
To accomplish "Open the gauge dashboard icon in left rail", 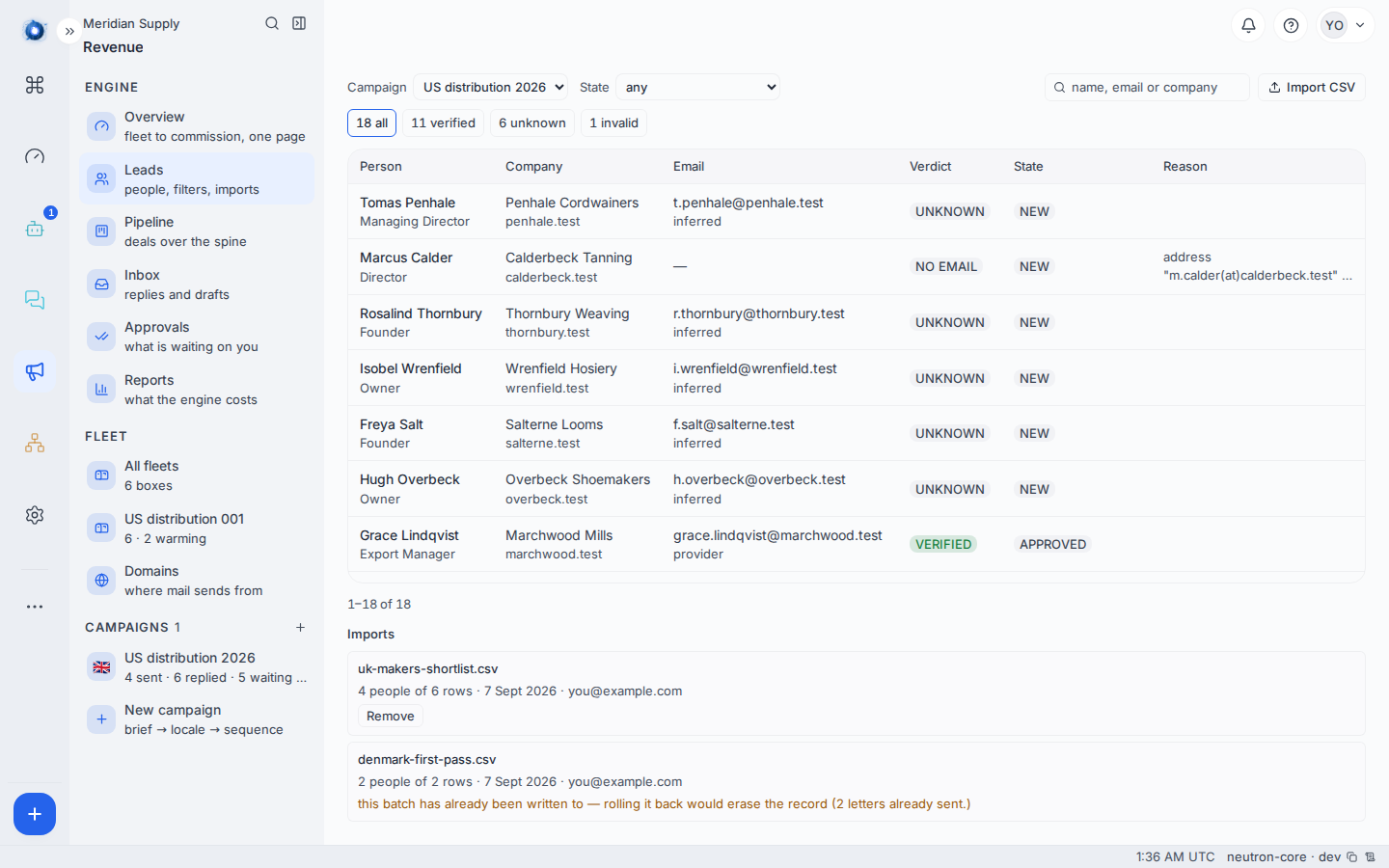I will pos(35,156).
